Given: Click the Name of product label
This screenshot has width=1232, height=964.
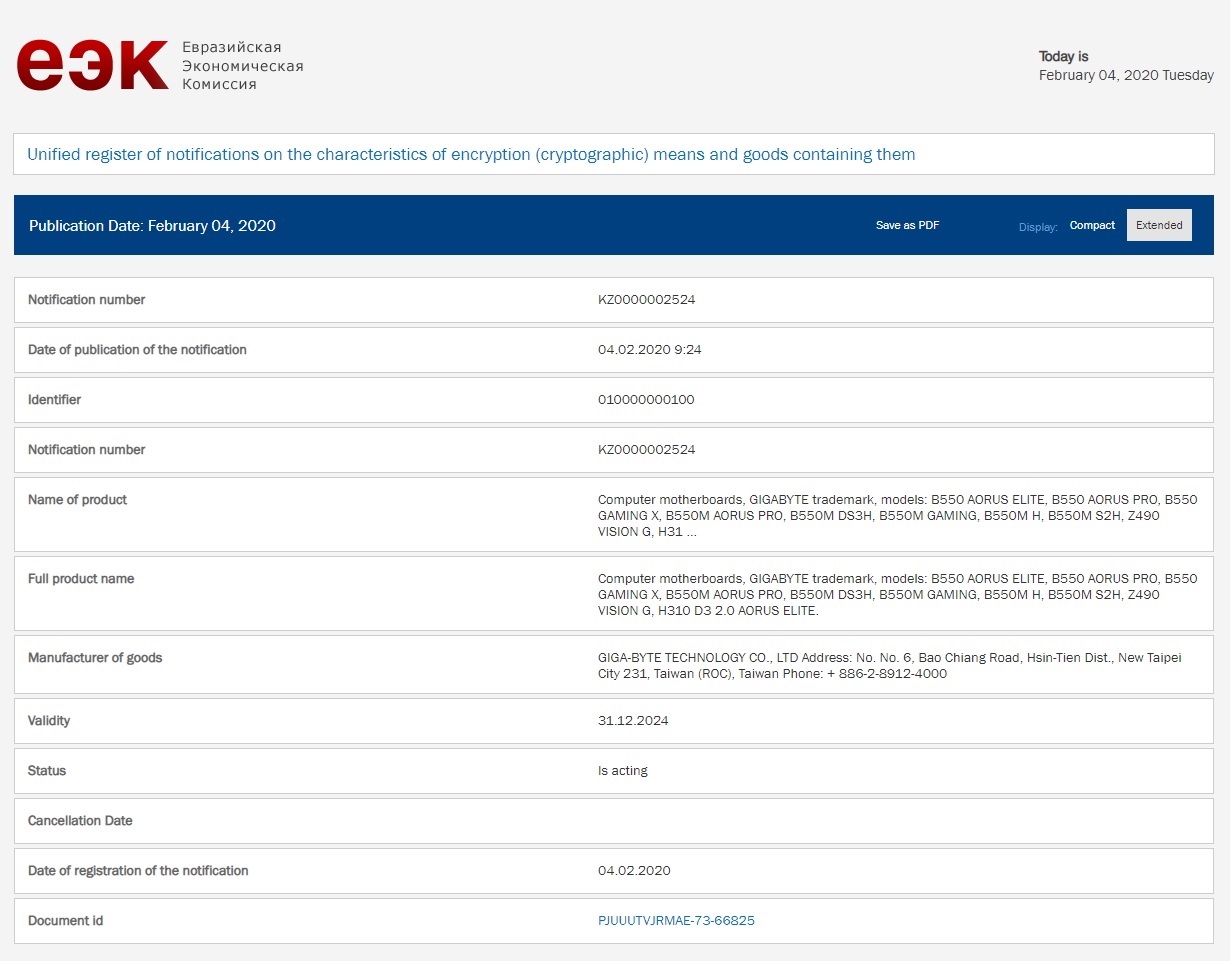Looking at the screenshot, I should (x=77, y=499).
